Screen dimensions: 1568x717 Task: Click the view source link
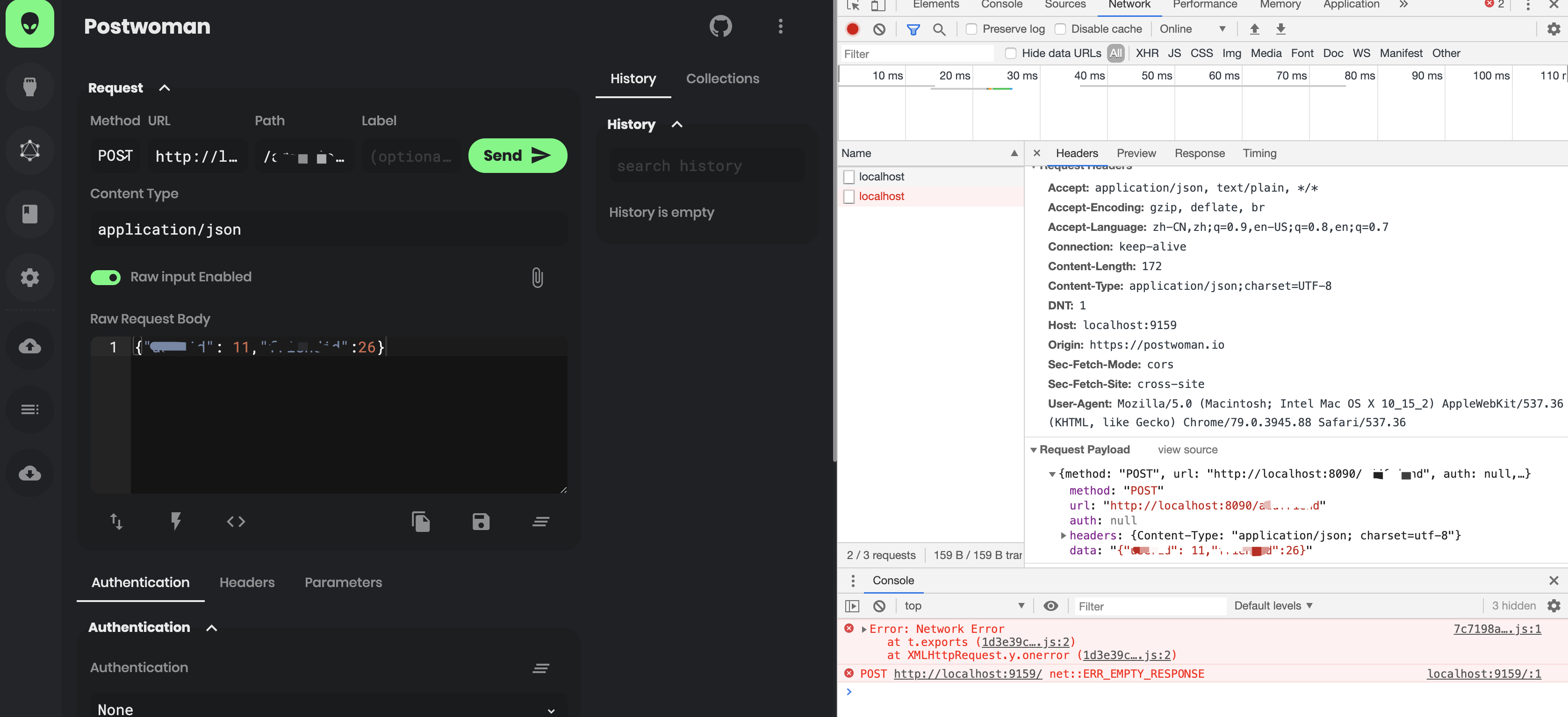tap(1187, 450)
